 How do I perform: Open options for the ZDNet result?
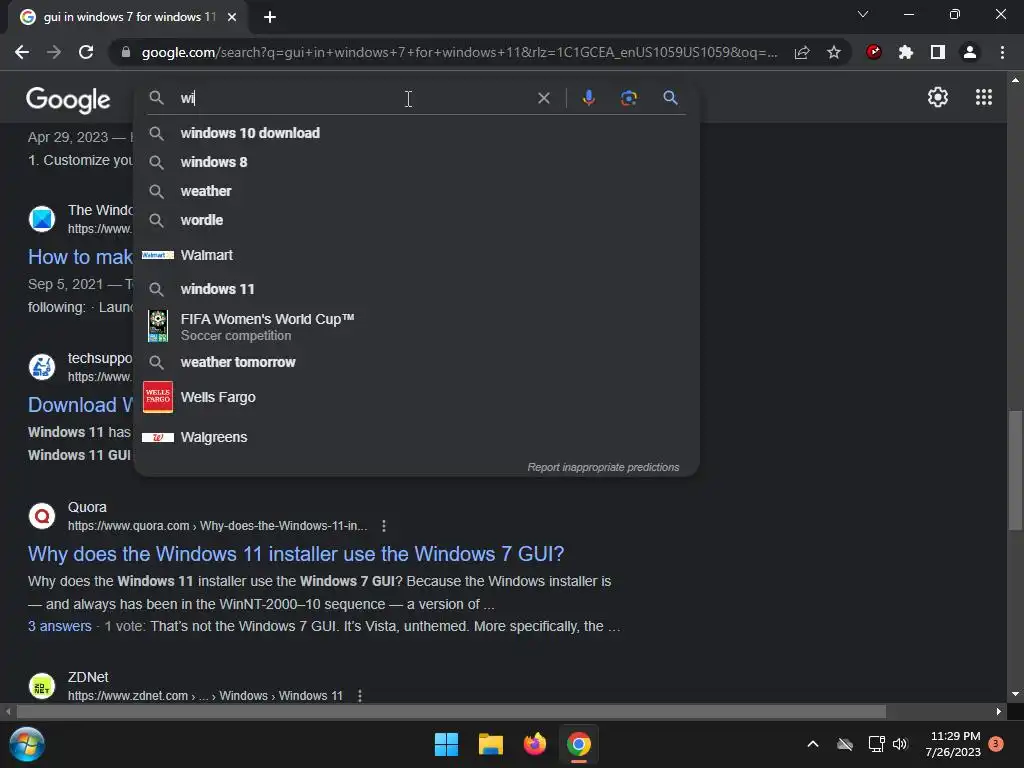click(360, 696)
